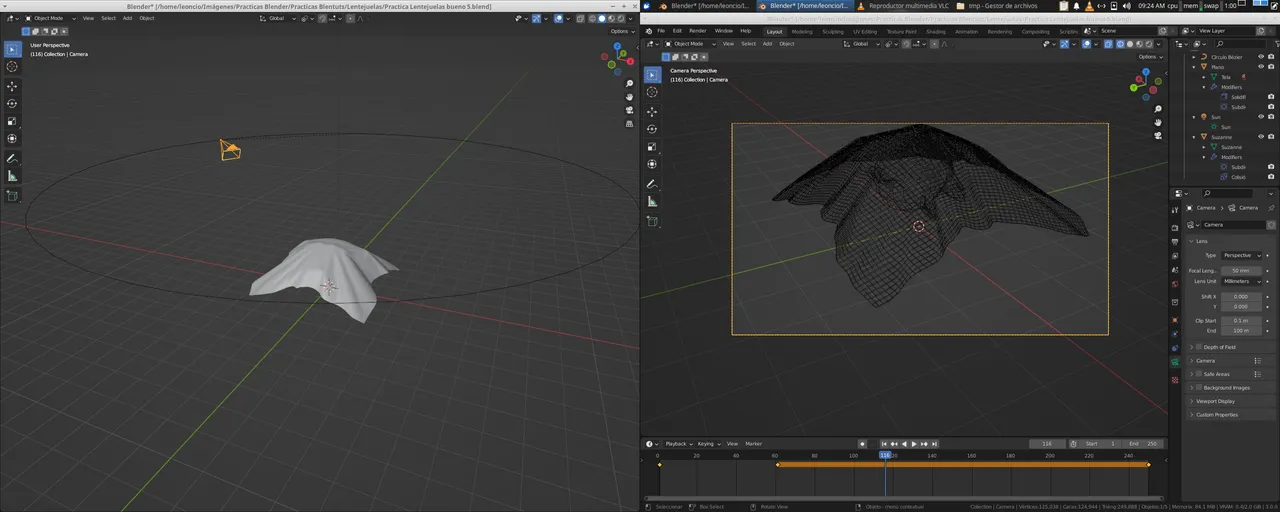1280x512 pixels.
Task: Open the Playback dropdown in timeline
Action: (679, 443)
